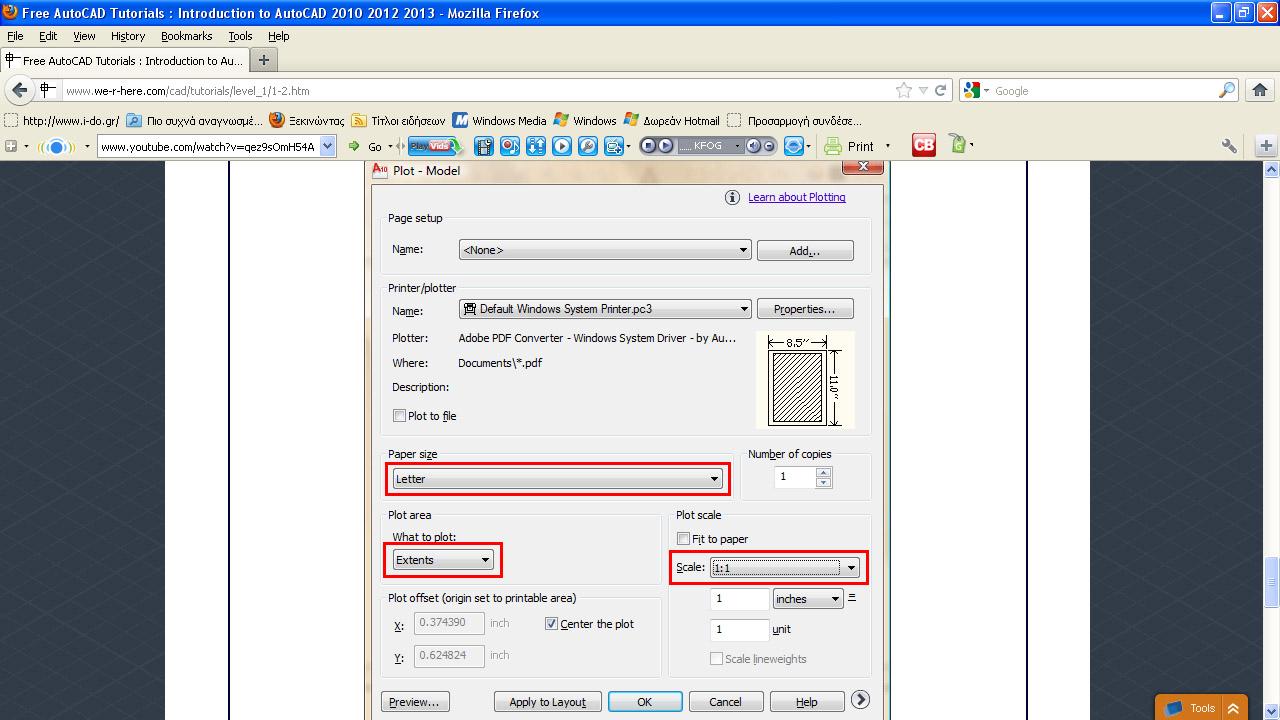Image resolution: width=1280 pixels, height=720 pixels.
Task: Click the Firefox Ξεκινώντας bookmark
Action: 307,120
